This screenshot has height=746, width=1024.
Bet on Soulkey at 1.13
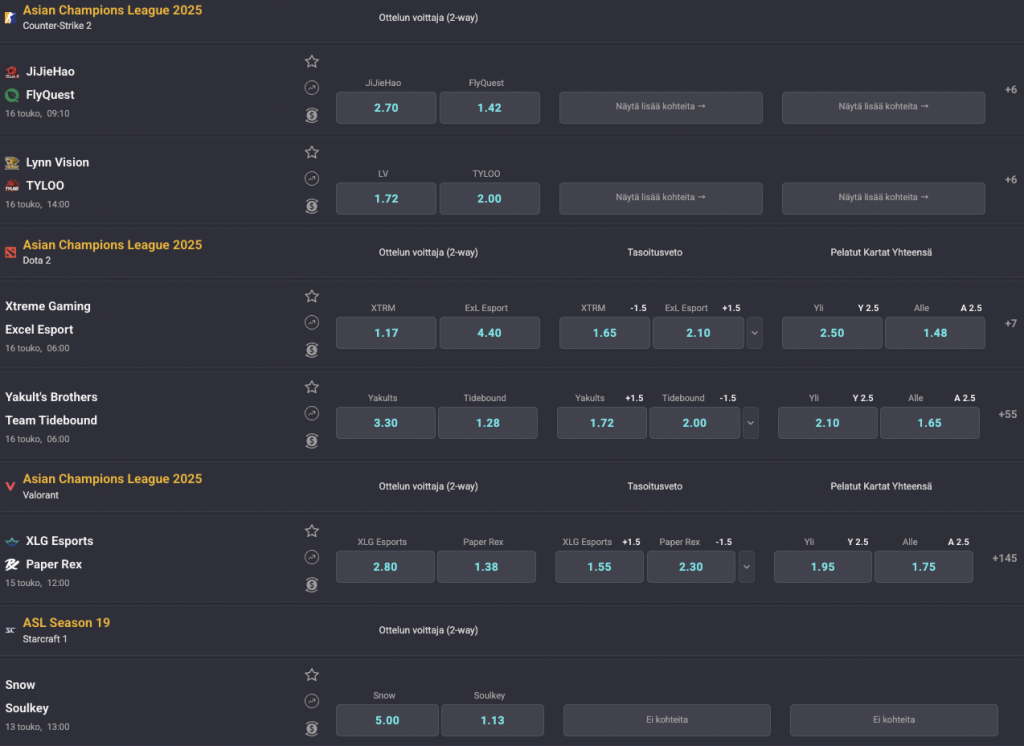click(x=492, y=720)
